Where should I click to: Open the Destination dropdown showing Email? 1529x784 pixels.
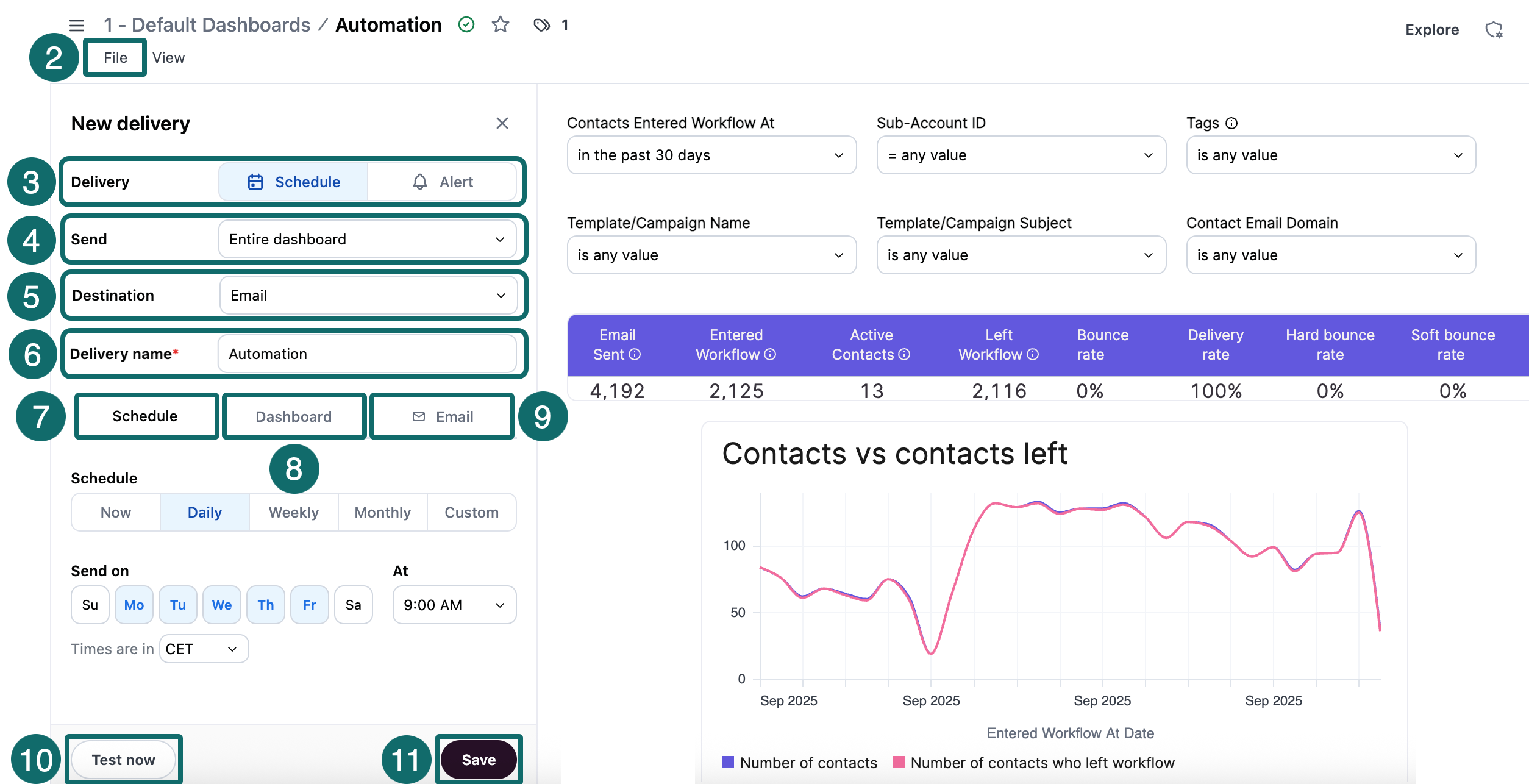(368, 295)
